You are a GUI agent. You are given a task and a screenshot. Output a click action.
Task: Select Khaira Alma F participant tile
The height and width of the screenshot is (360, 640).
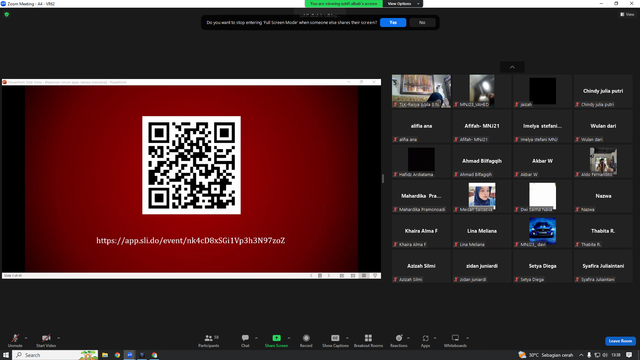(421, 231)
